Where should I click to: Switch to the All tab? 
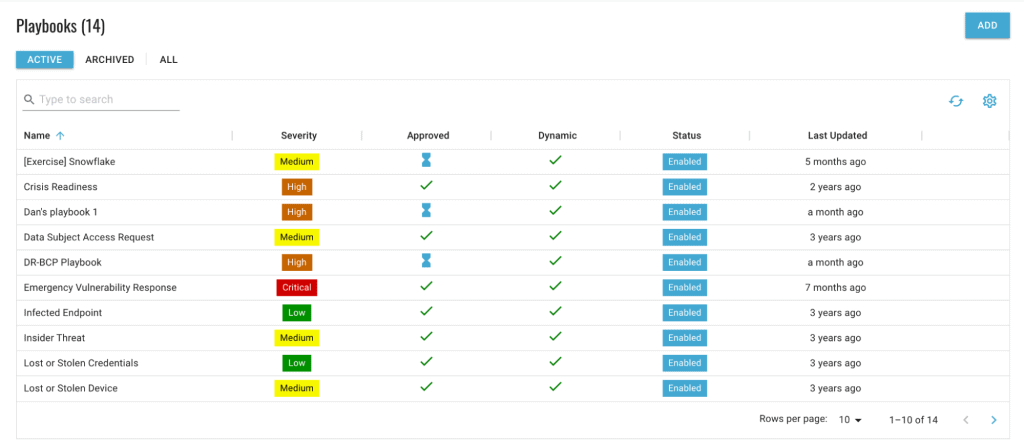168,59
